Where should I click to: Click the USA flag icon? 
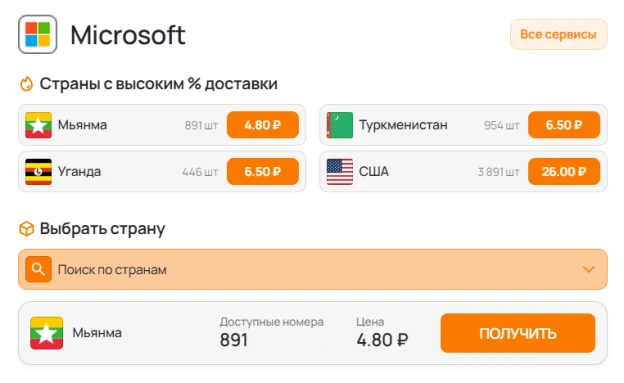coord(339,172)
